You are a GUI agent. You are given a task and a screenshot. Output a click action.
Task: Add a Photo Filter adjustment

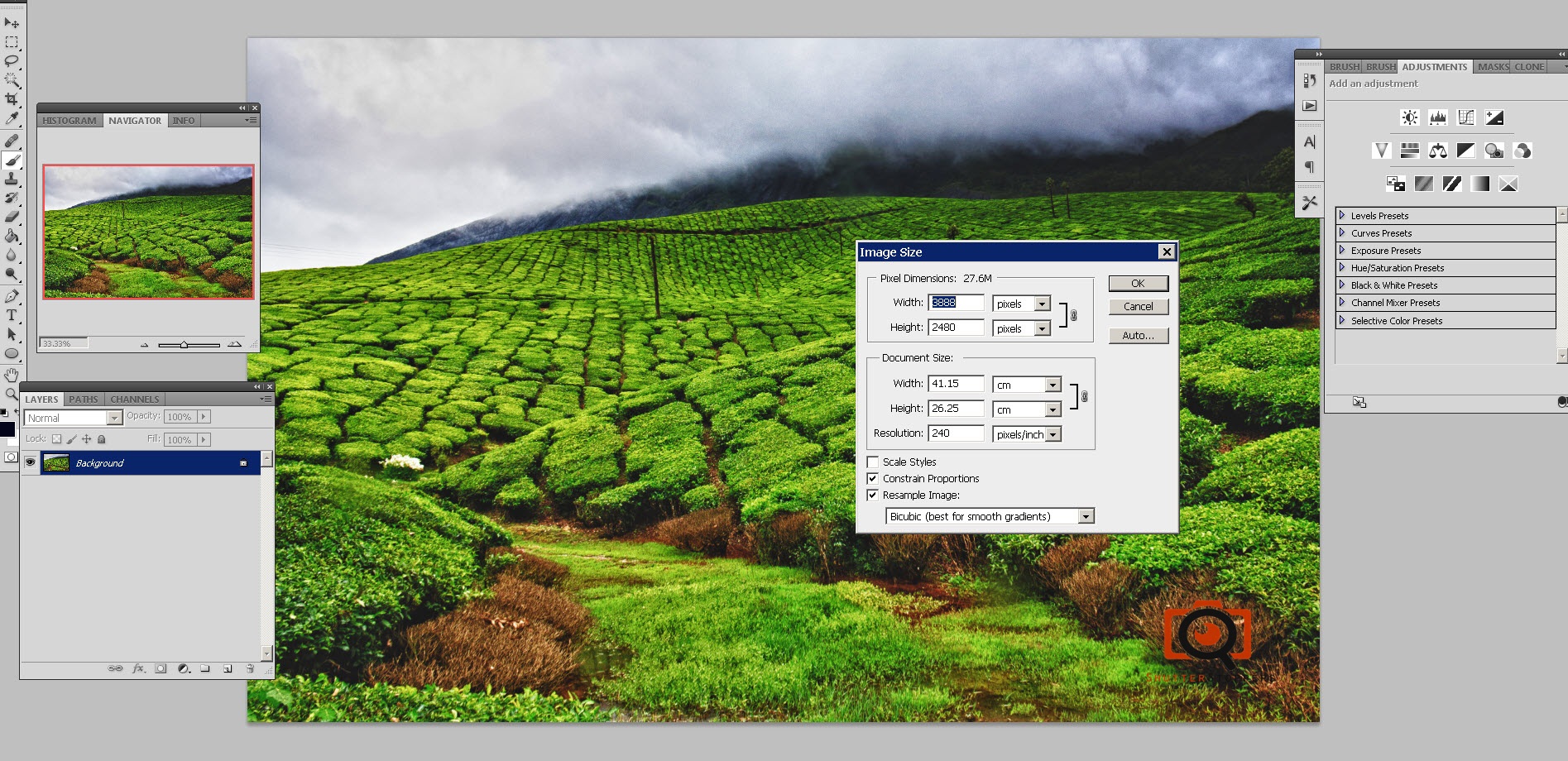pos(1494,151)
